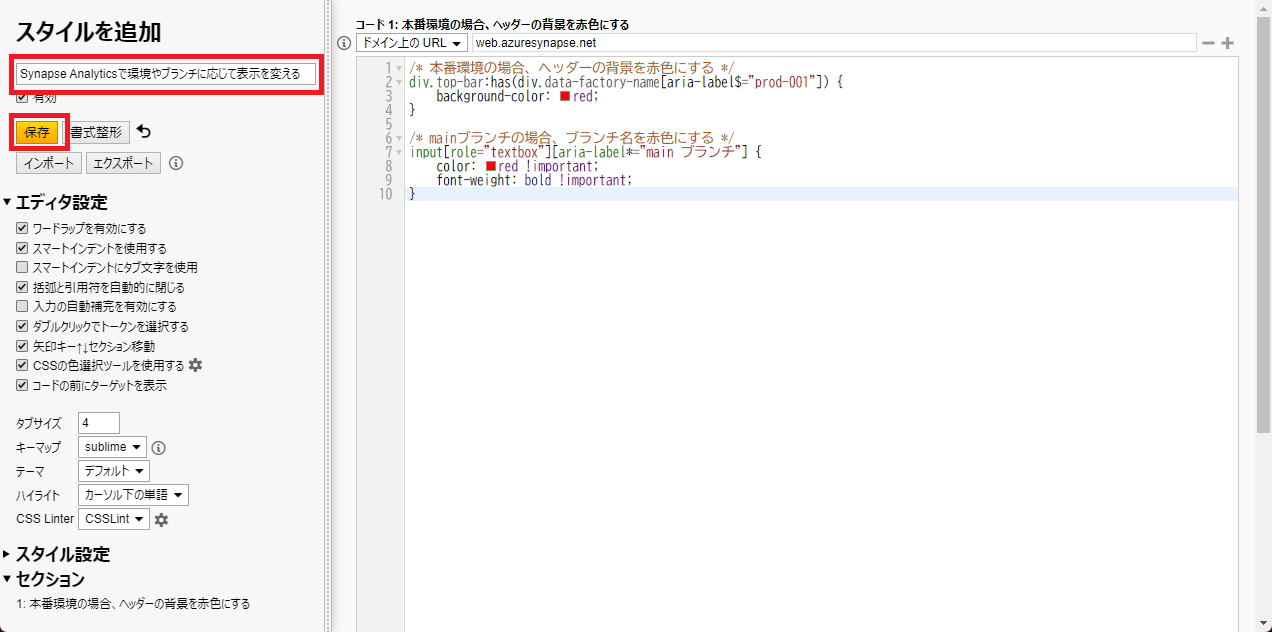The image size is (1272, 632).
Task: Click the 保存 button
Action: [37, 132]
